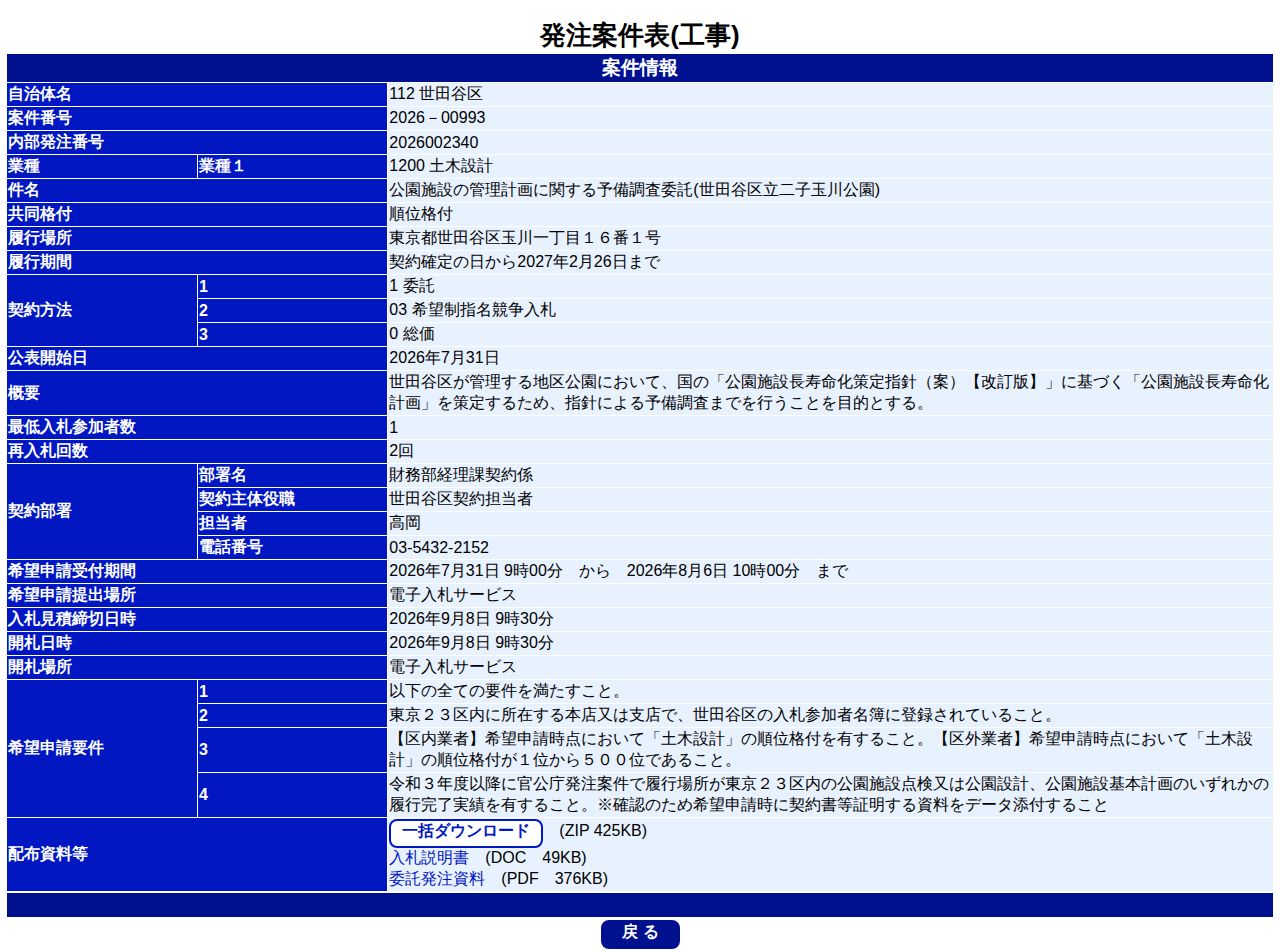The height and width of the screenshot is (951, 1280).
Task: Click the 公表開始日 label cell
Action: click(197, 358)
